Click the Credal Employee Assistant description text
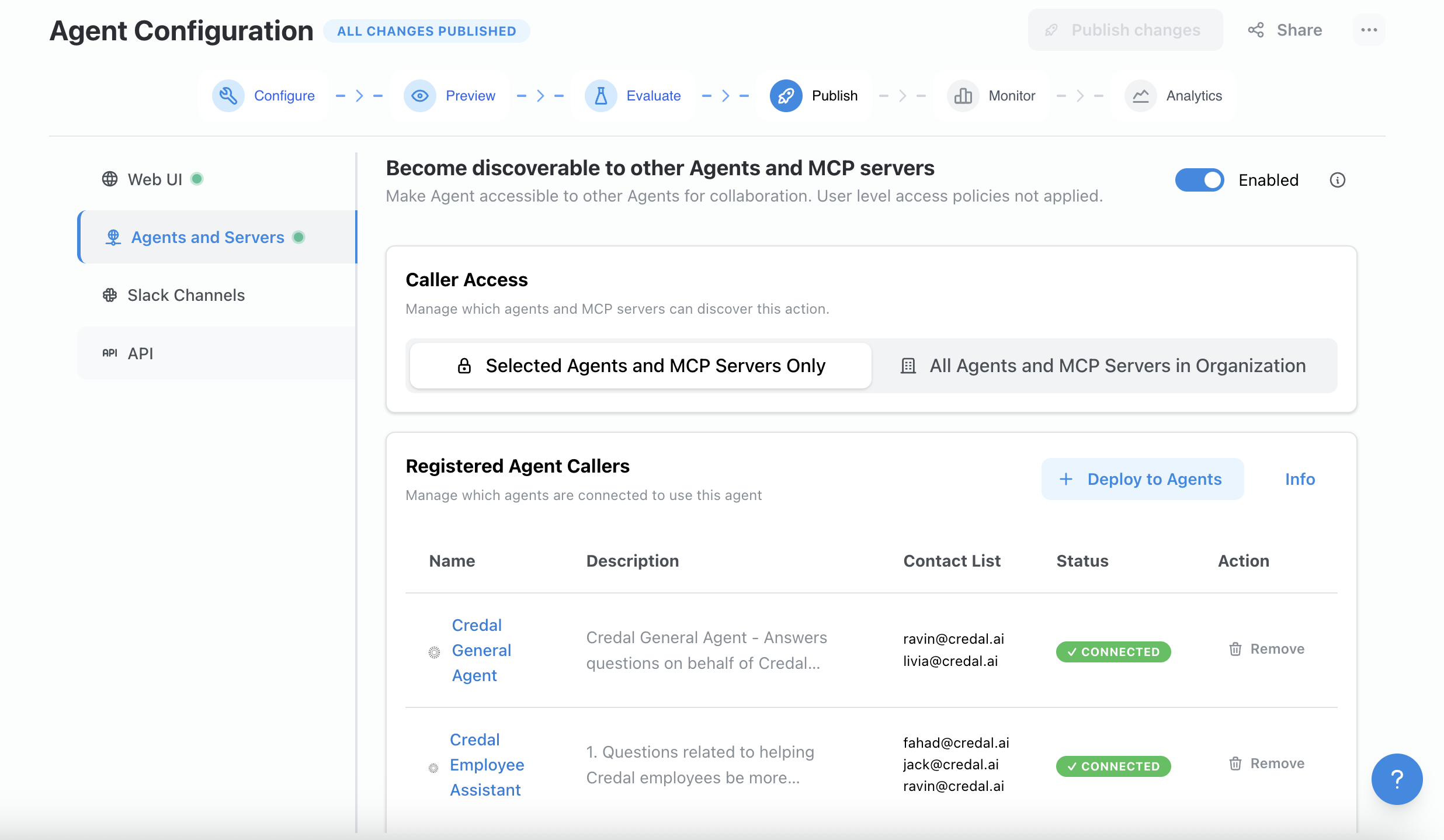 click(x=700, y=765)
